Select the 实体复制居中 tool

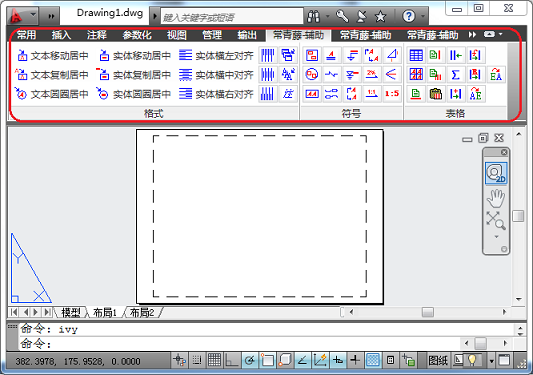(x=134, y=74)
